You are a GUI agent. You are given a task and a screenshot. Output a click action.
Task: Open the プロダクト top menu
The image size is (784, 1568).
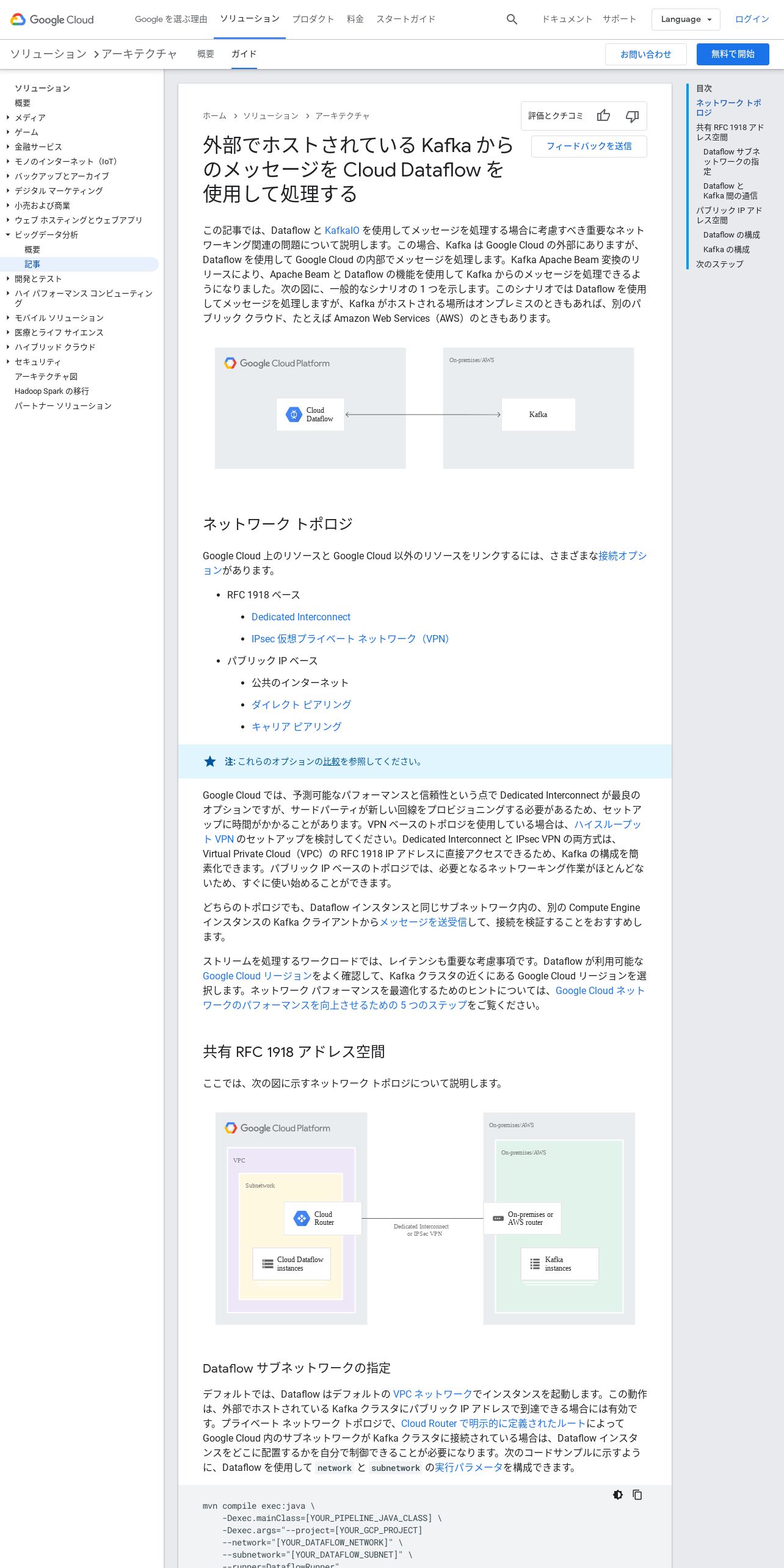[313, 19]
